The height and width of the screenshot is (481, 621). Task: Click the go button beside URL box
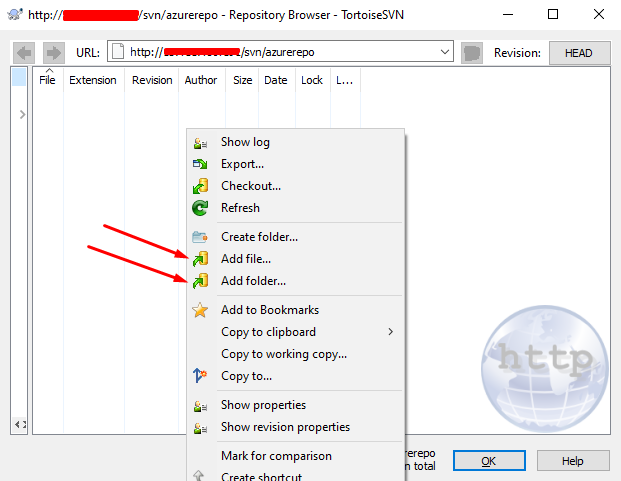point(472,53)
